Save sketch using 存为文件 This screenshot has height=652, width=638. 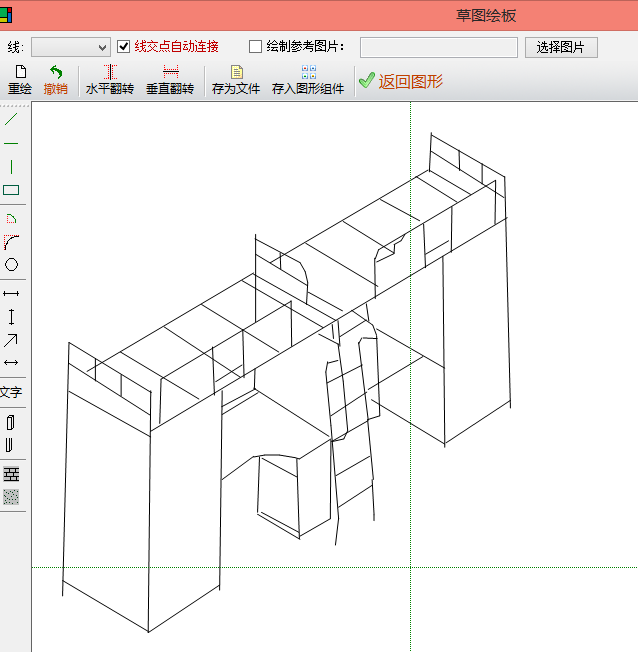[236, 80]
